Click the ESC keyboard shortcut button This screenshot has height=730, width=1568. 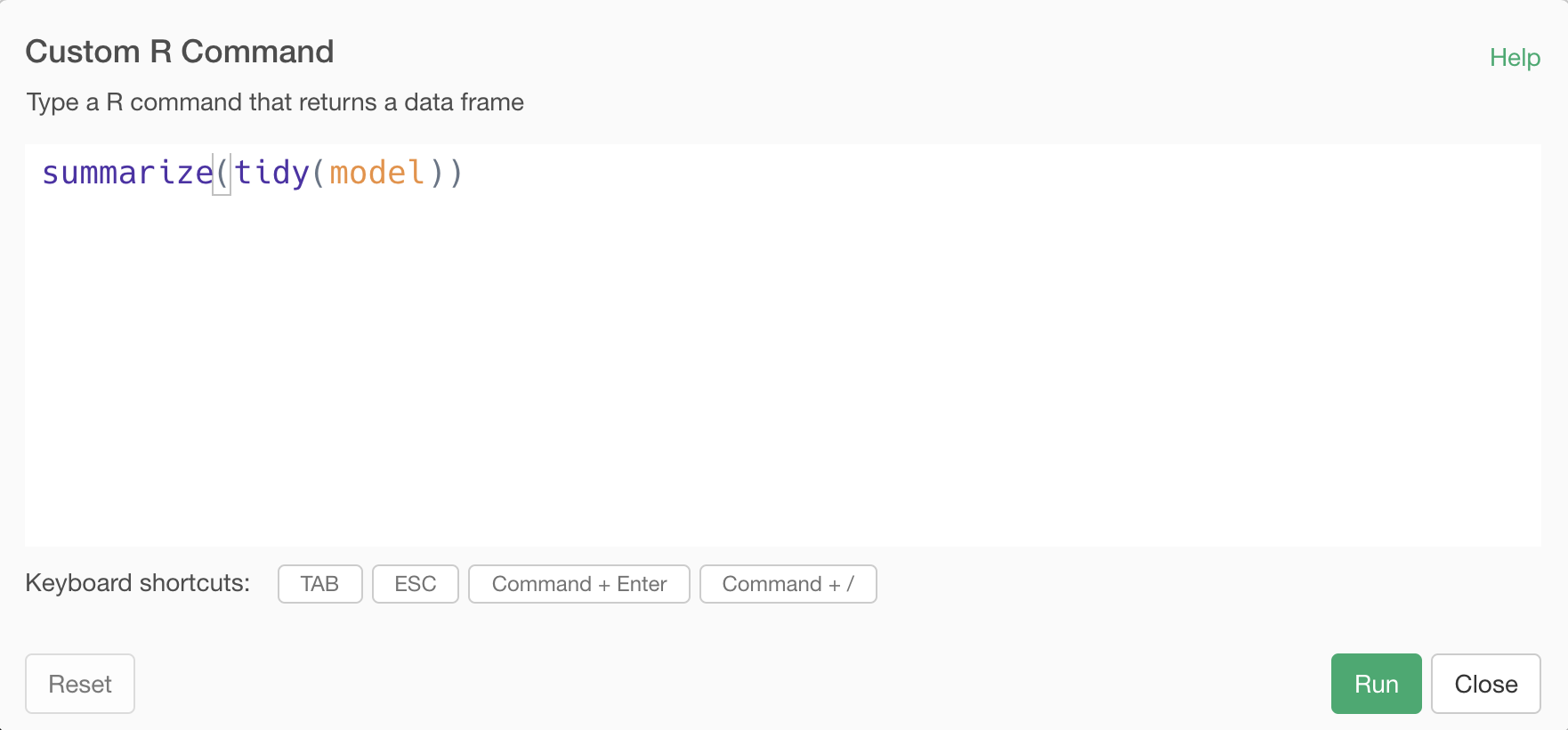pos(415,584)
